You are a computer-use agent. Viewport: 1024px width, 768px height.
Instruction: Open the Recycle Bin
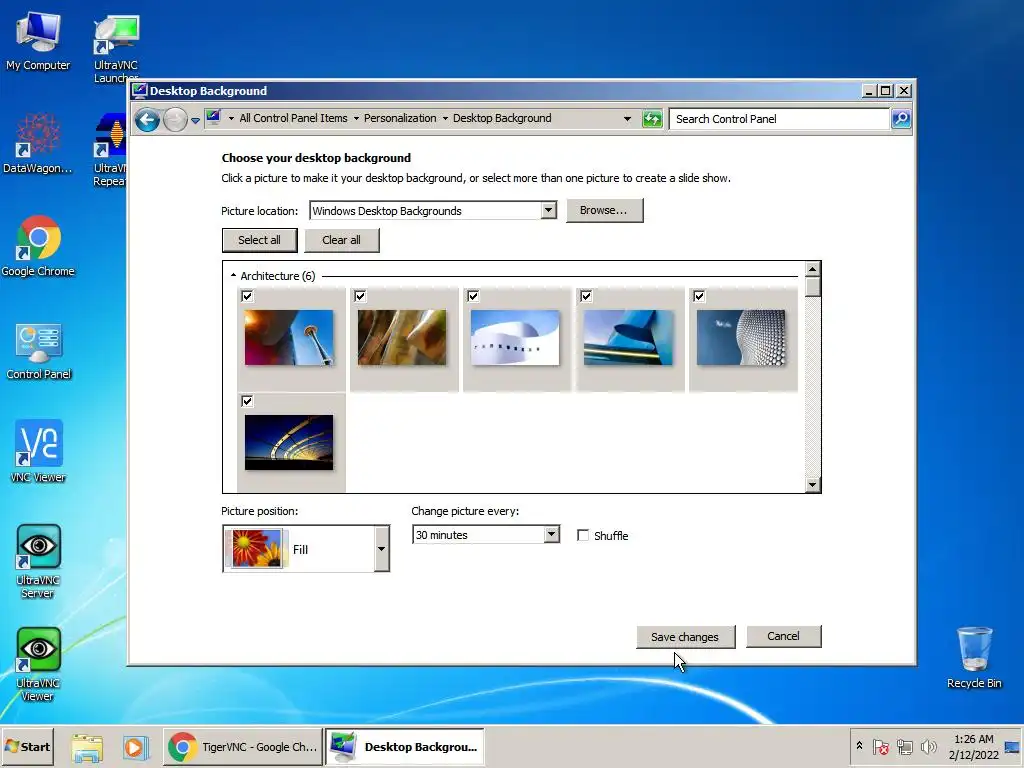point(974,658)
